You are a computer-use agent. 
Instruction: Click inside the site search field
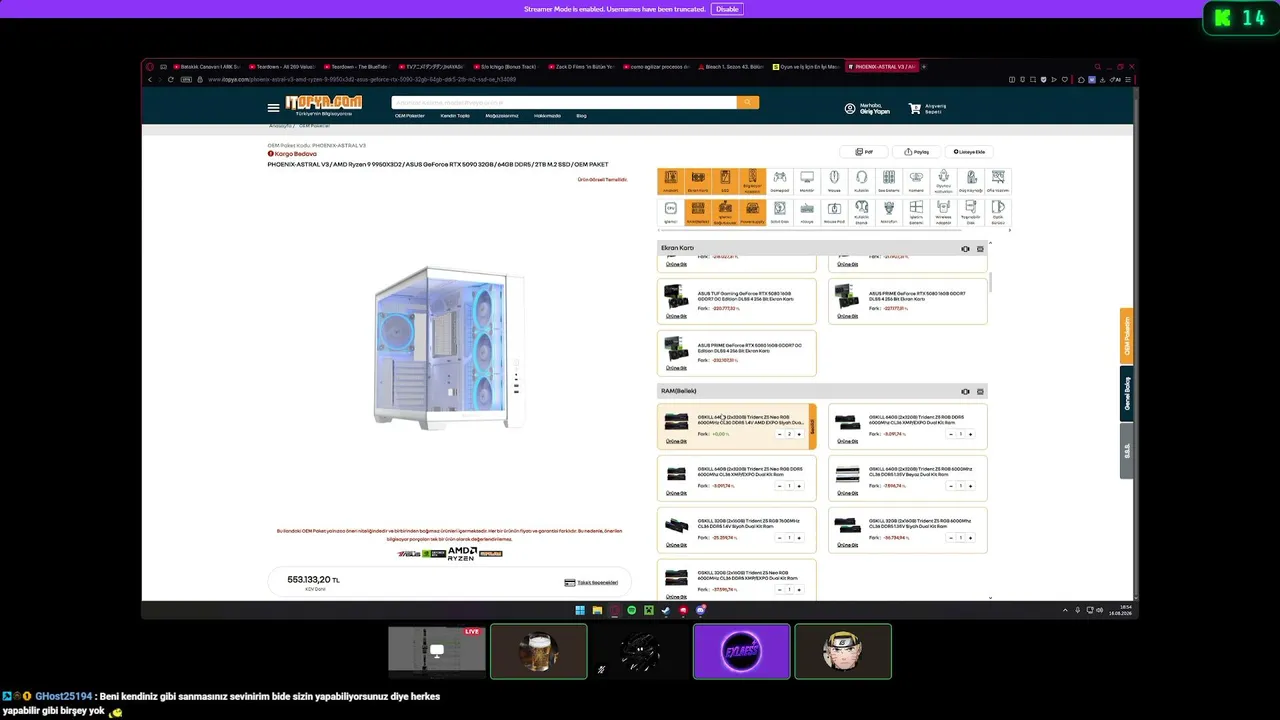[564, 102]
